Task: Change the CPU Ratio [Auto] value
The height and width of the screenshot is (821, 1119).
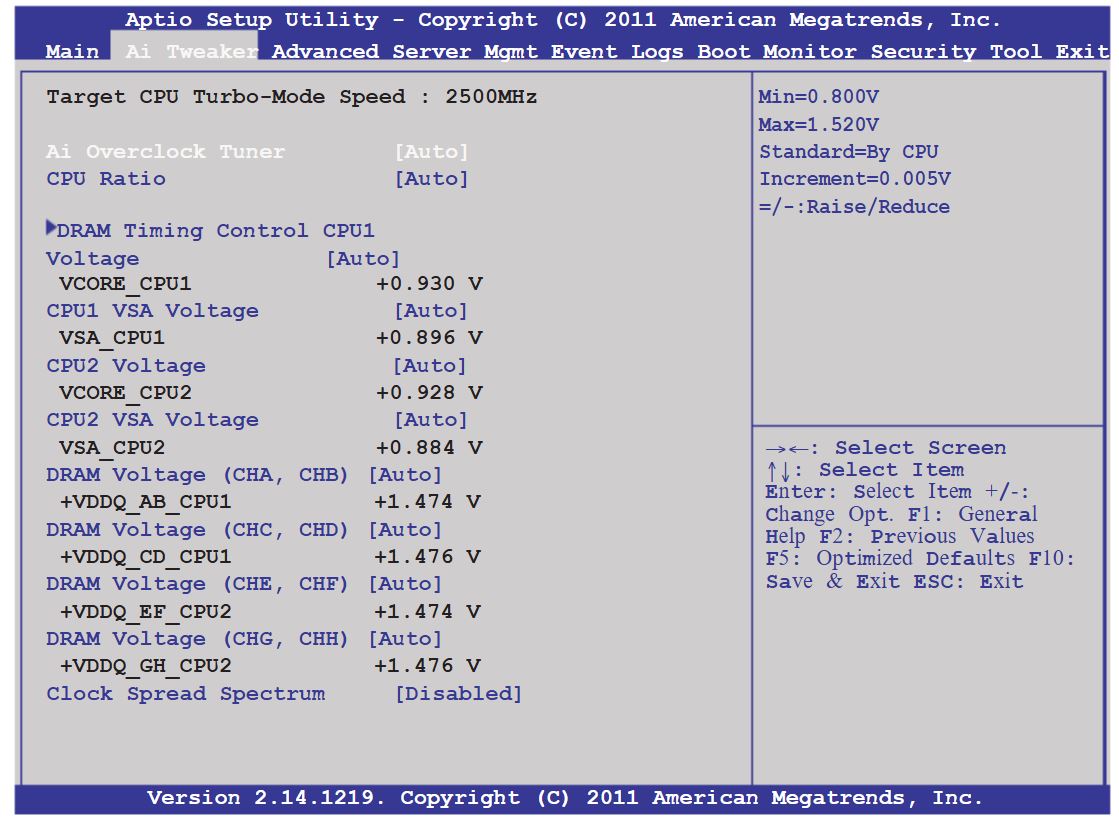Action: tap(432, 178)
